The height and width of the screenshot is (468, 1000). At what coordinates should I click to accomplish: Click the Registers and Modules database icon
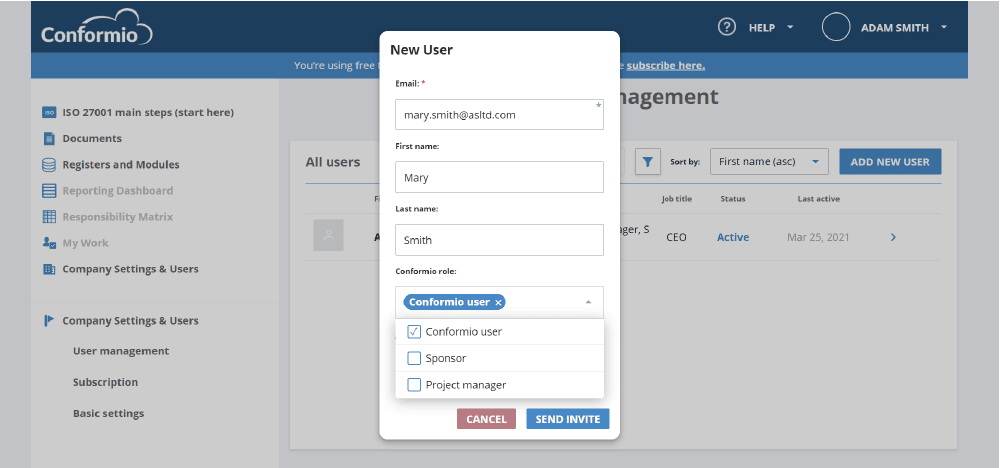49,165
